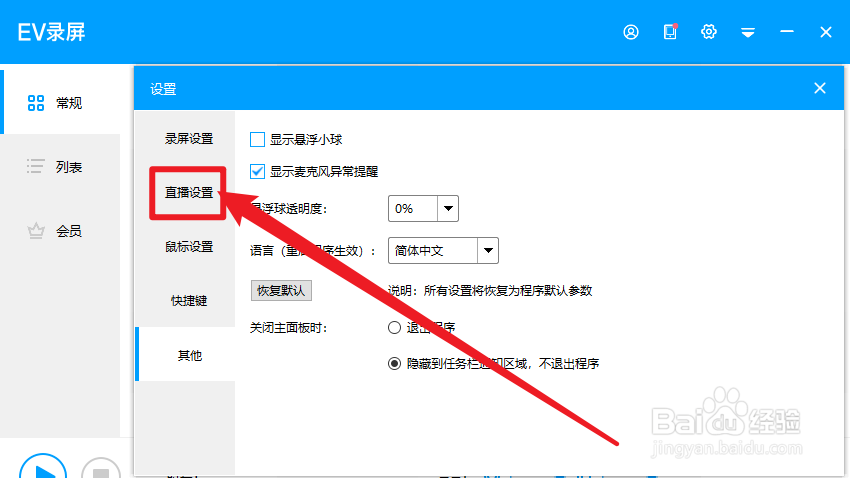Stop recording with the stop button
Screen dimensions: 850x478
101,468
